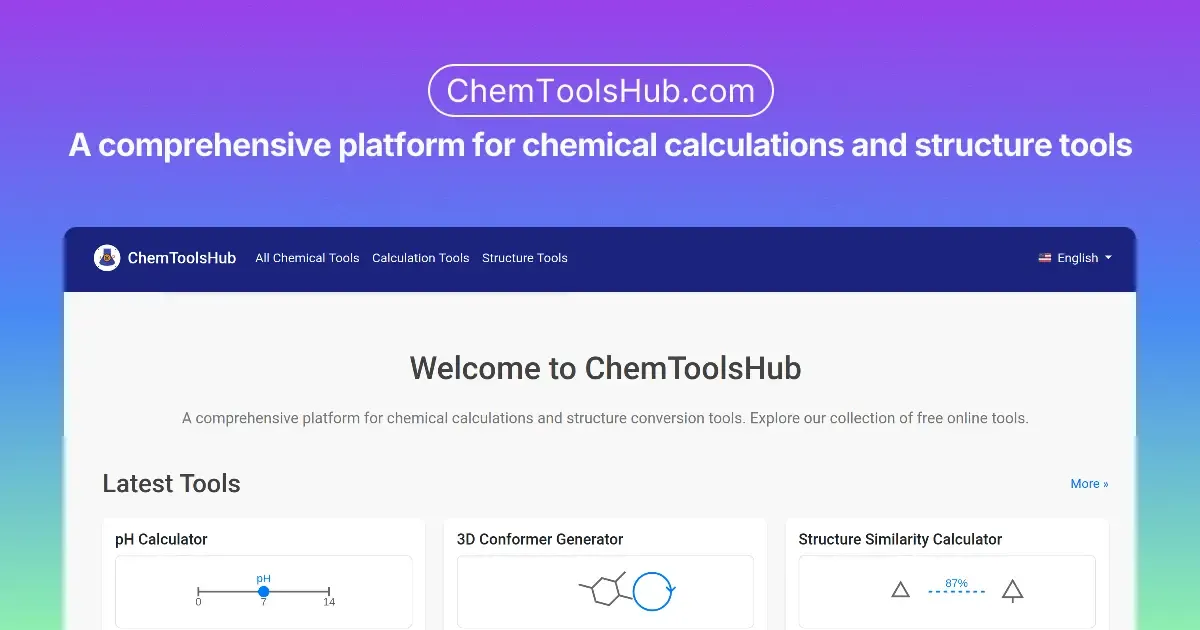Click the ChemToolsHub.com banner pill

(x=600, y=90)
